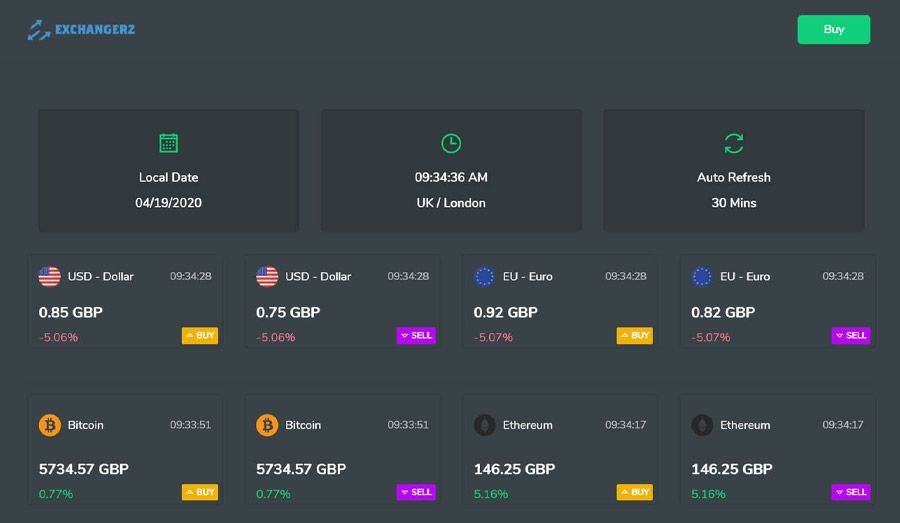Click EU flag icon on 0.92 GBP card
Viewport: 900px width, 523px height.
(484, 276)
